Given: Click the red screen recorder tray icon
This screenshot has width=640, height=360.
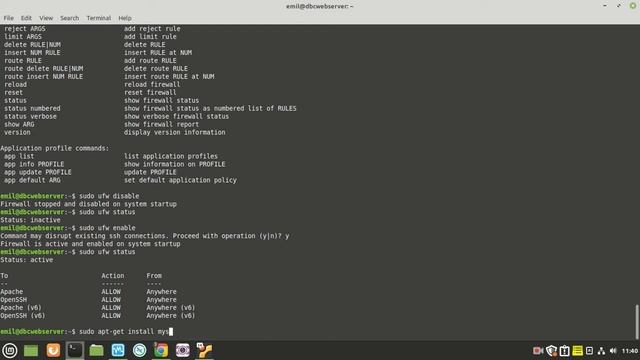Looking at the screenshot, I should (x=538, y=351).
